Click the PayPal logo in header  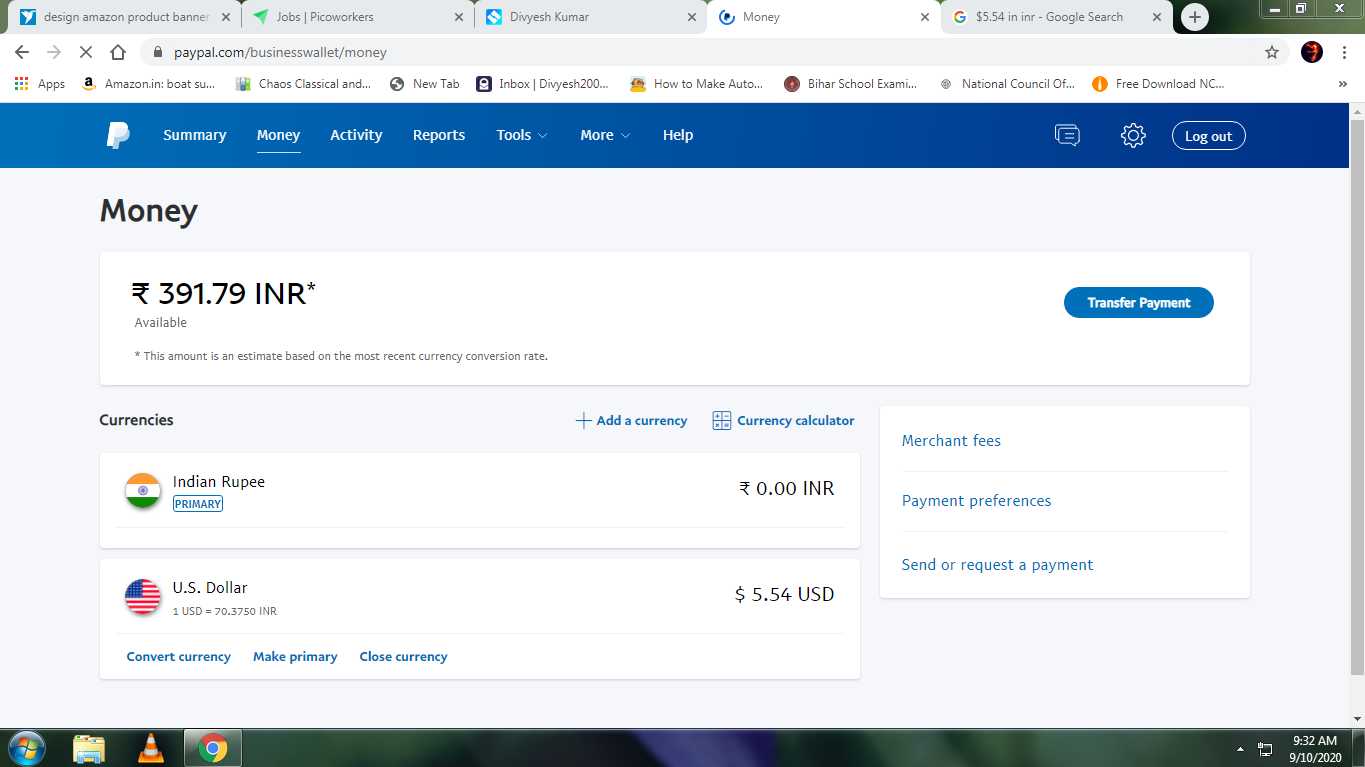[118, 135]
